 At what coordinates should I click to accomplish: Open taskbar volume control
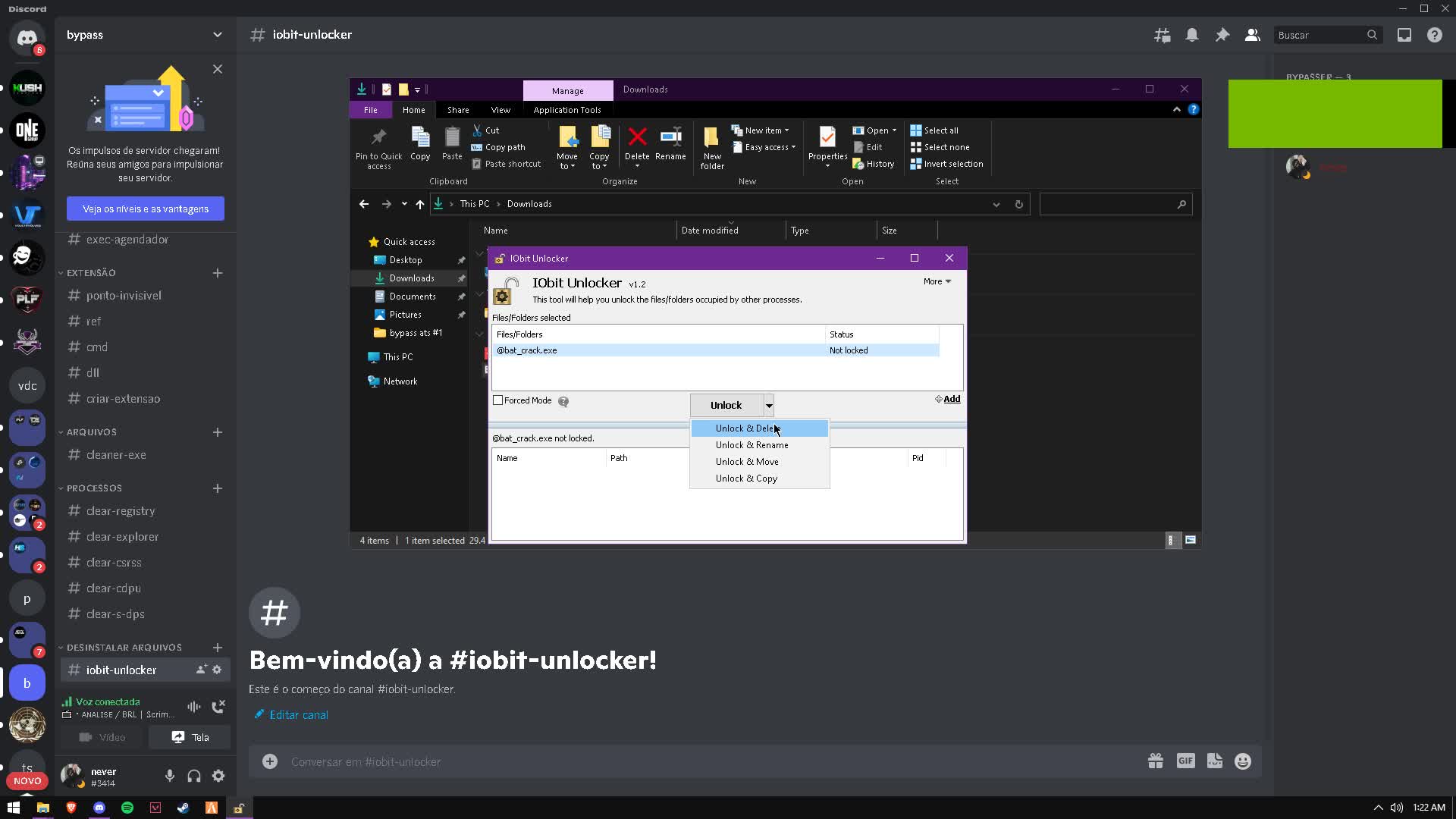pos(1397,808)
